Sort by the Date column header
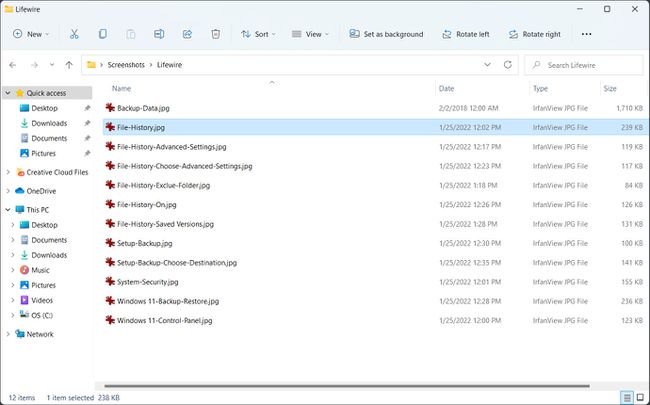Viewport: 650px width, 405px height. (446, 88)
